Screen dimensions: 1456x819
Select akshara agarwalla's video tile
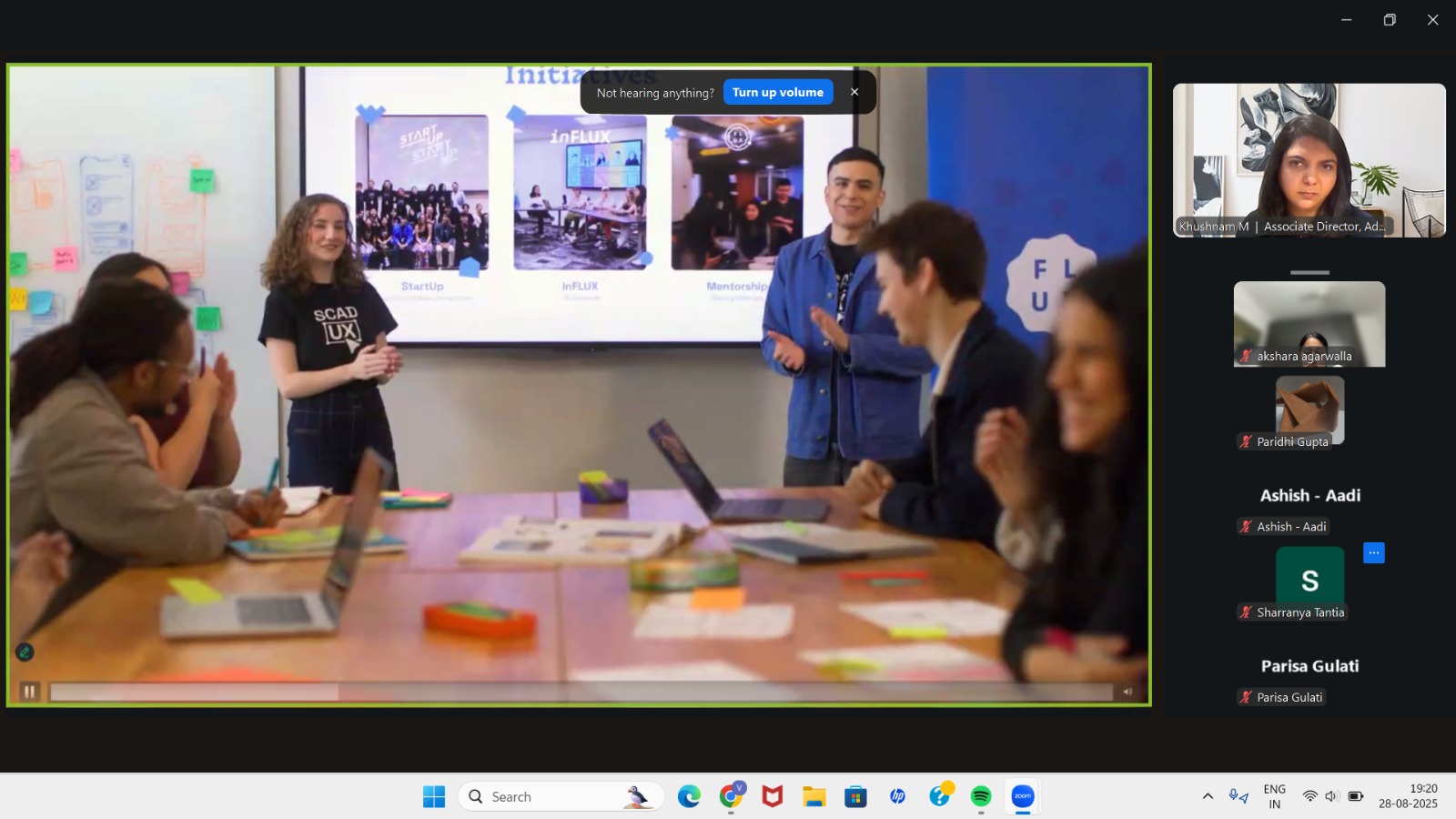coord(1309,323)
